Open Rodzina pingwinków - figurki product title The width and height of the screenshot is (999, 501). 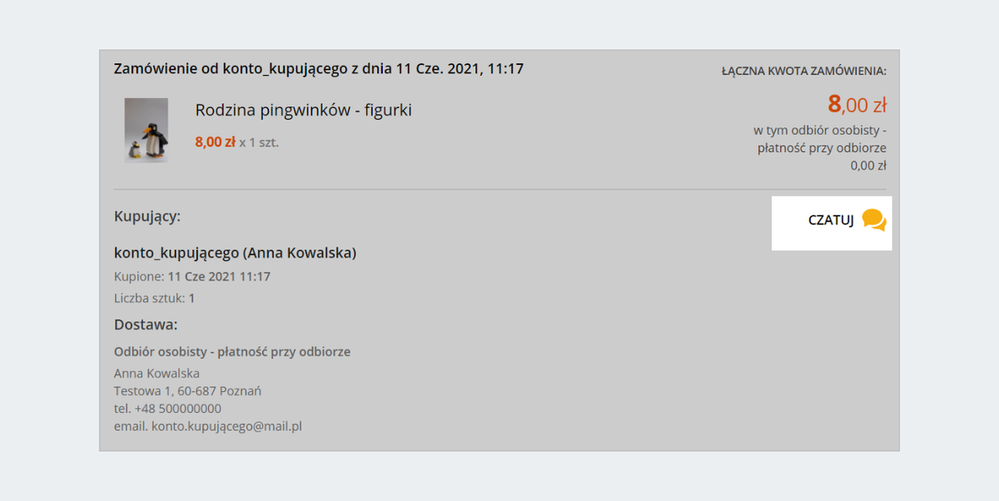coord(303,110)
